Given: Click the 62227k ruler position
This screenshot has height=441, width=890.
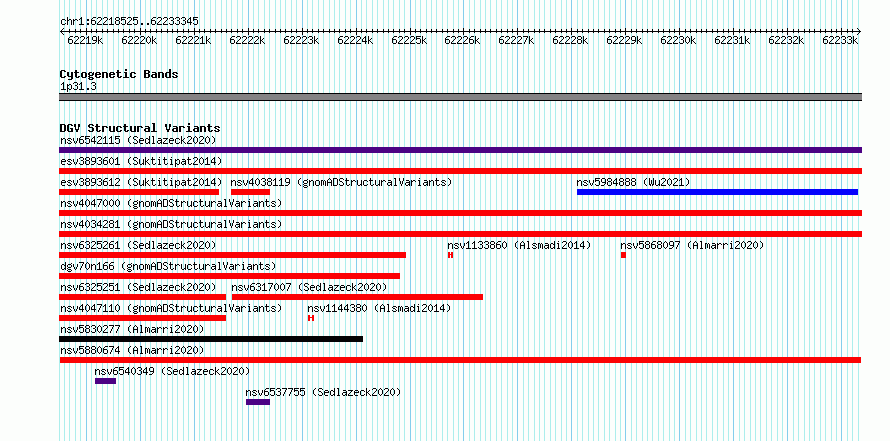Looking at the screenshot, I should coord(516,41).
